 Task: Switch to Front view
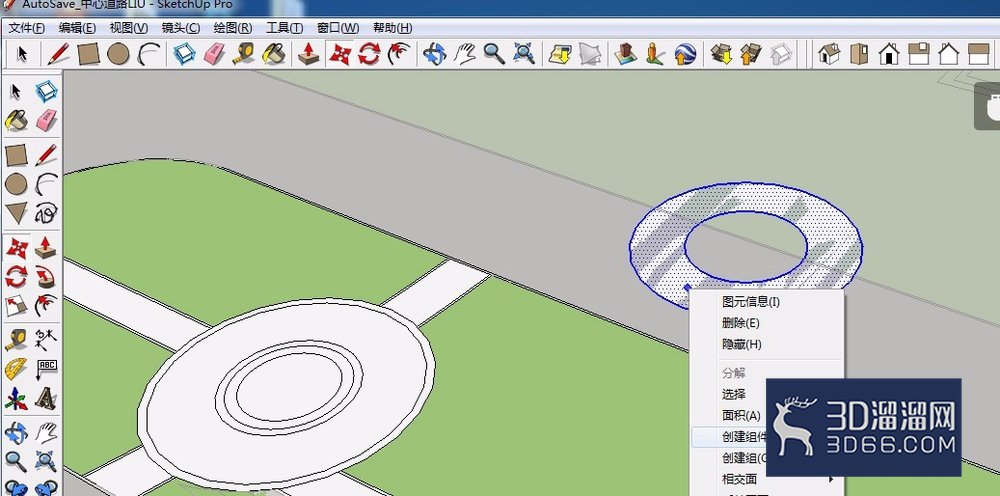click(888, 54)
